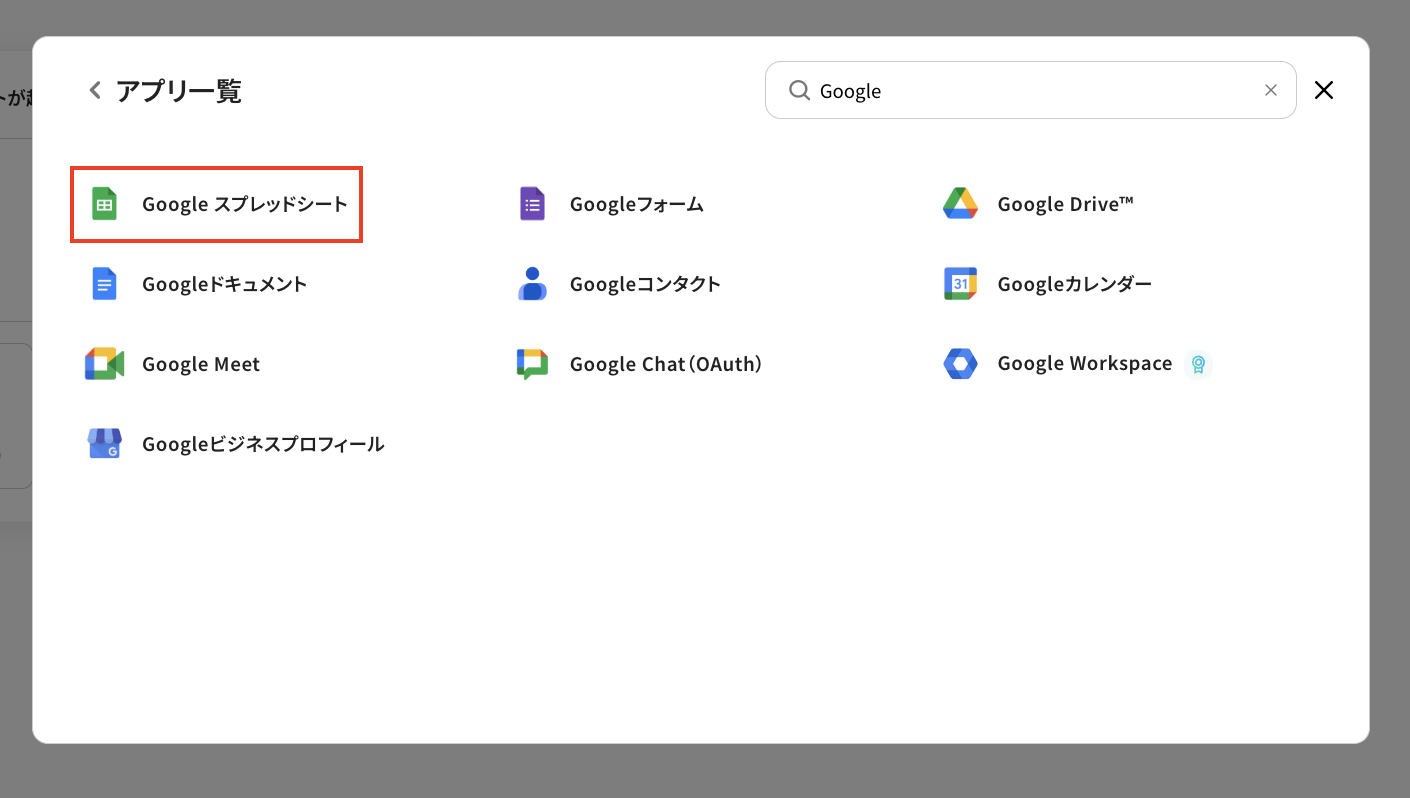This screenshot has width=1410, height=798.
Task: Click into the Google search input field
Action: (1030, 91)
